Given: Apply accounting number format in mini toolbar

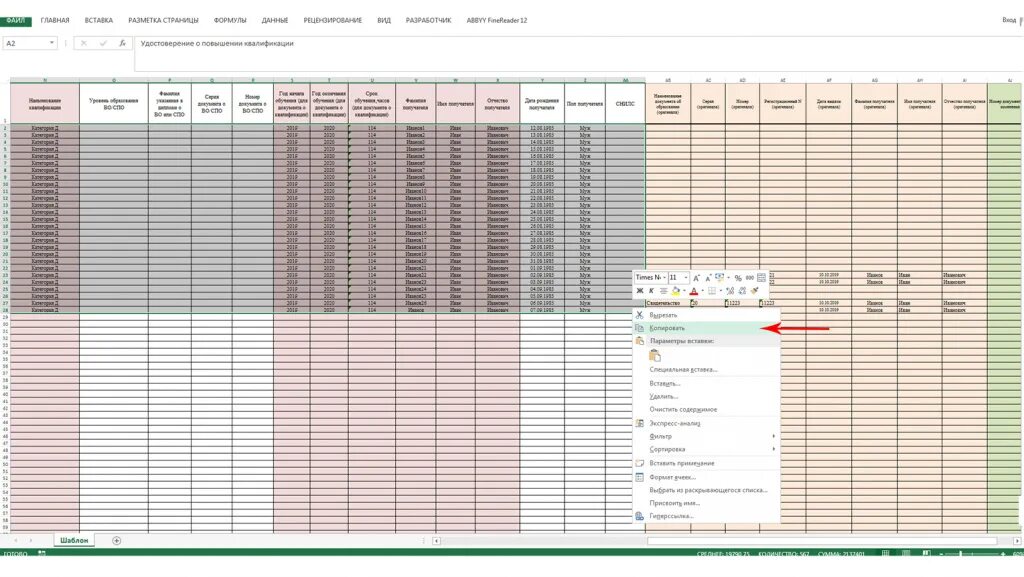Looking at the screenshot, I should point(719,277).
